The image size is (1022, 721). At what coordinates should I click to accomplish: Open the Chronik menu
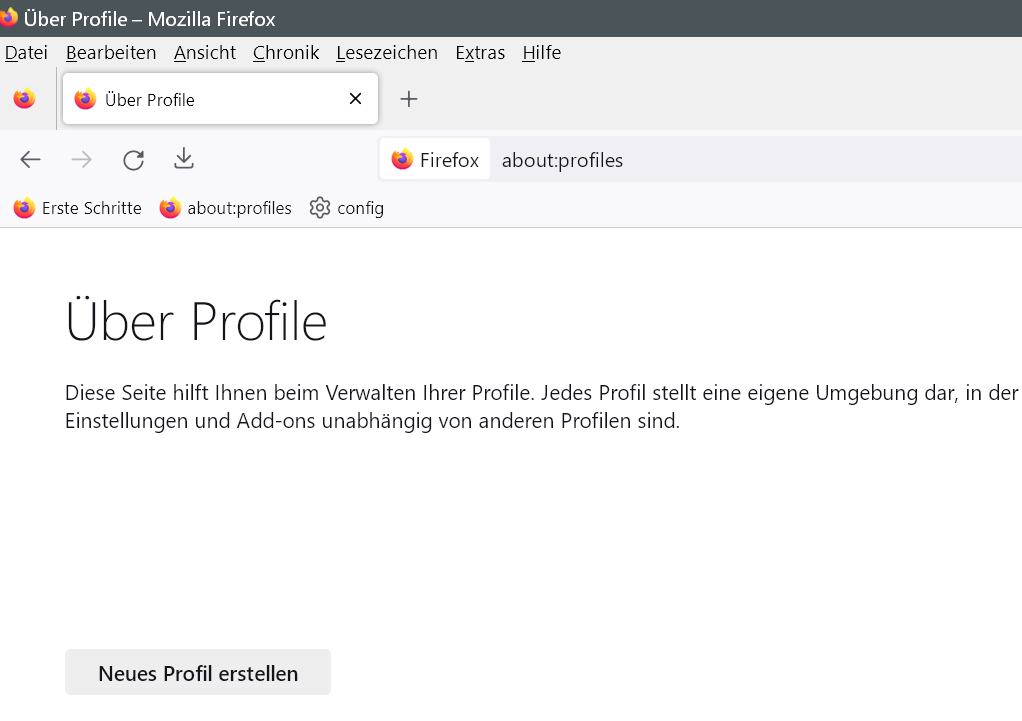tap(286, 53)
